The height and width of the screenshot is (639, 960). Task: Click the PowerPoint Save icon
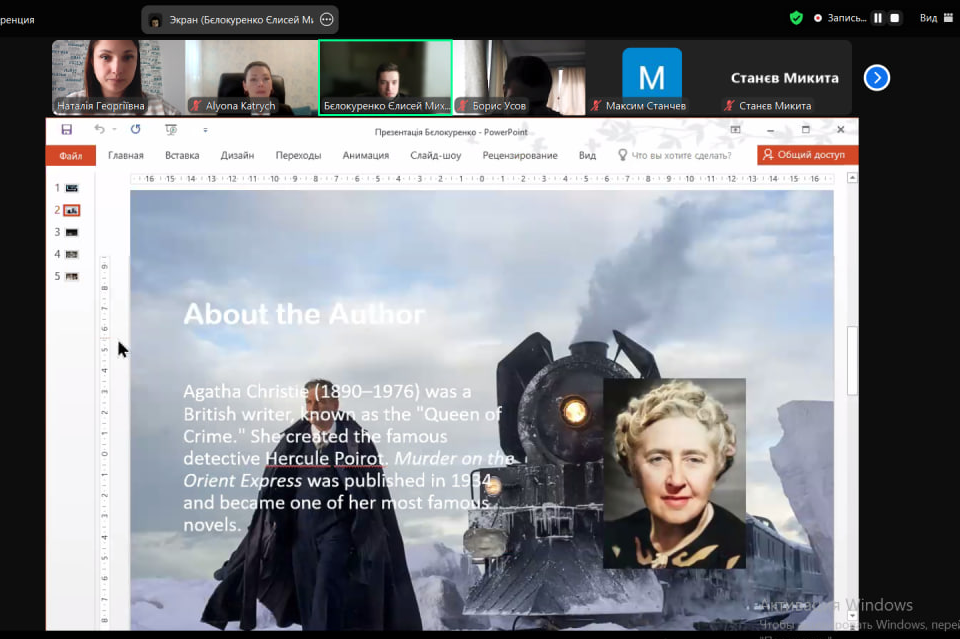click(x=66, y=130)
